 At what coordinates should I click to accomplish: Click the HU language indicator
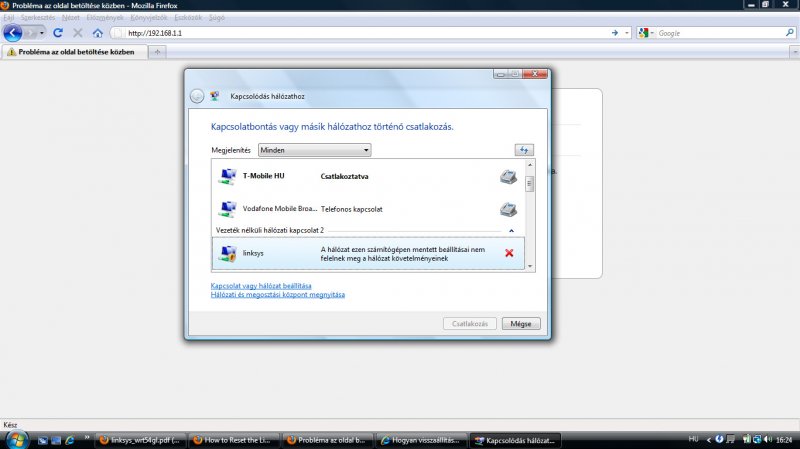pos(693,439)
